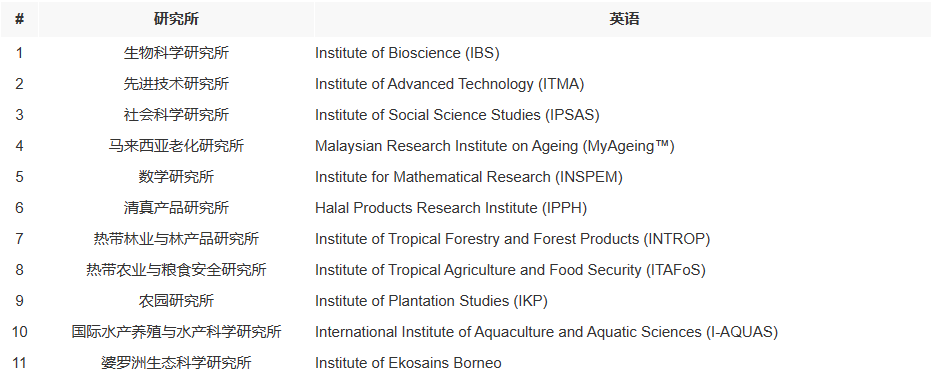This screenshot has width=931, height=379.
Task: Click the 婆罗洲生态科学研究所 cell
Action: (176, 362)
